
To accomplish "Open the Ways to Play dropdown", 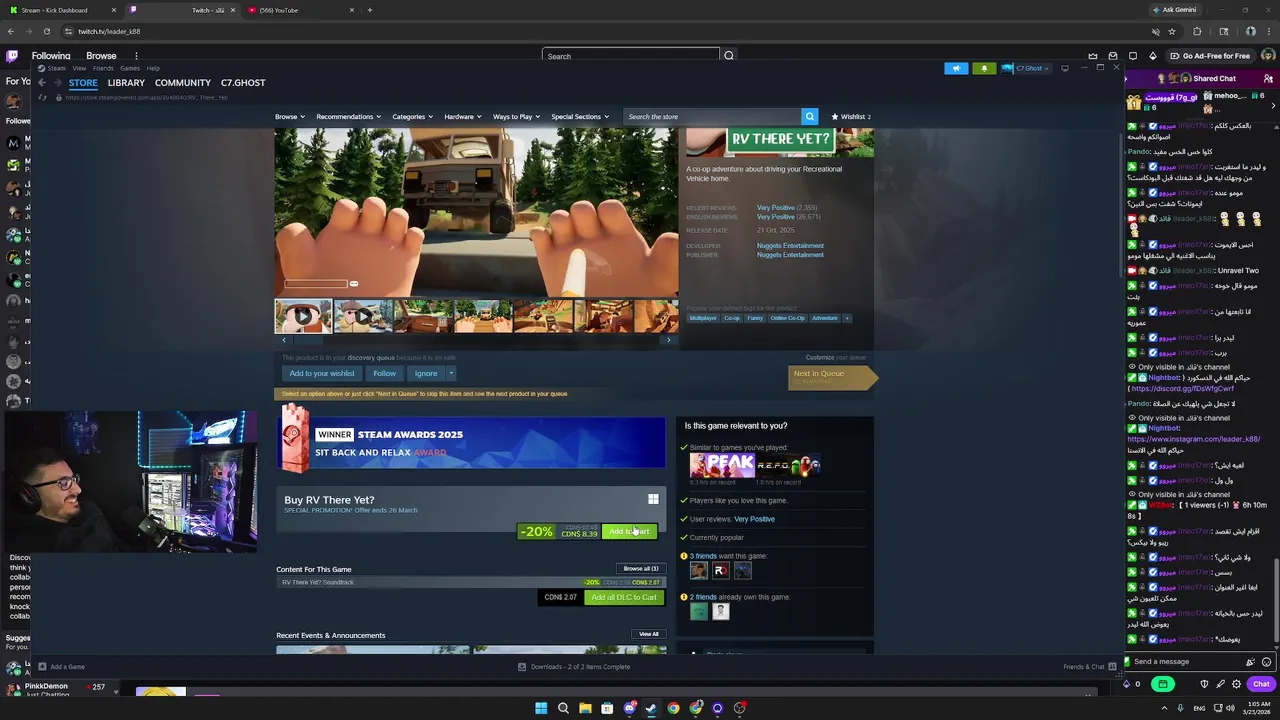I will click(516, 117).
